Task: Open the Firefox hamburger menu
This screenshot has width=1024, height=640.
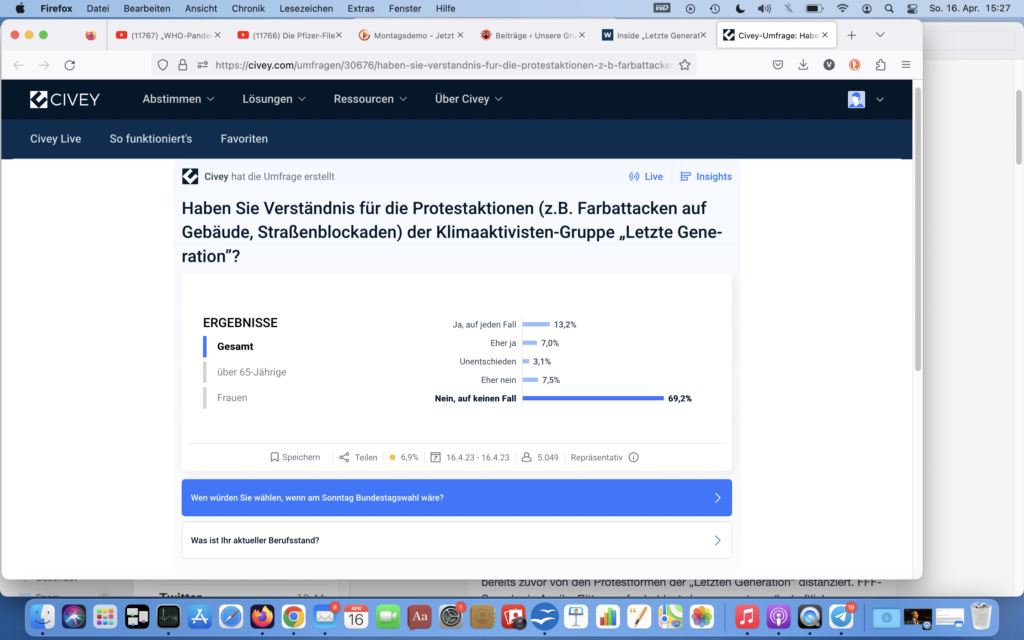Action: (x=905, y=65)
